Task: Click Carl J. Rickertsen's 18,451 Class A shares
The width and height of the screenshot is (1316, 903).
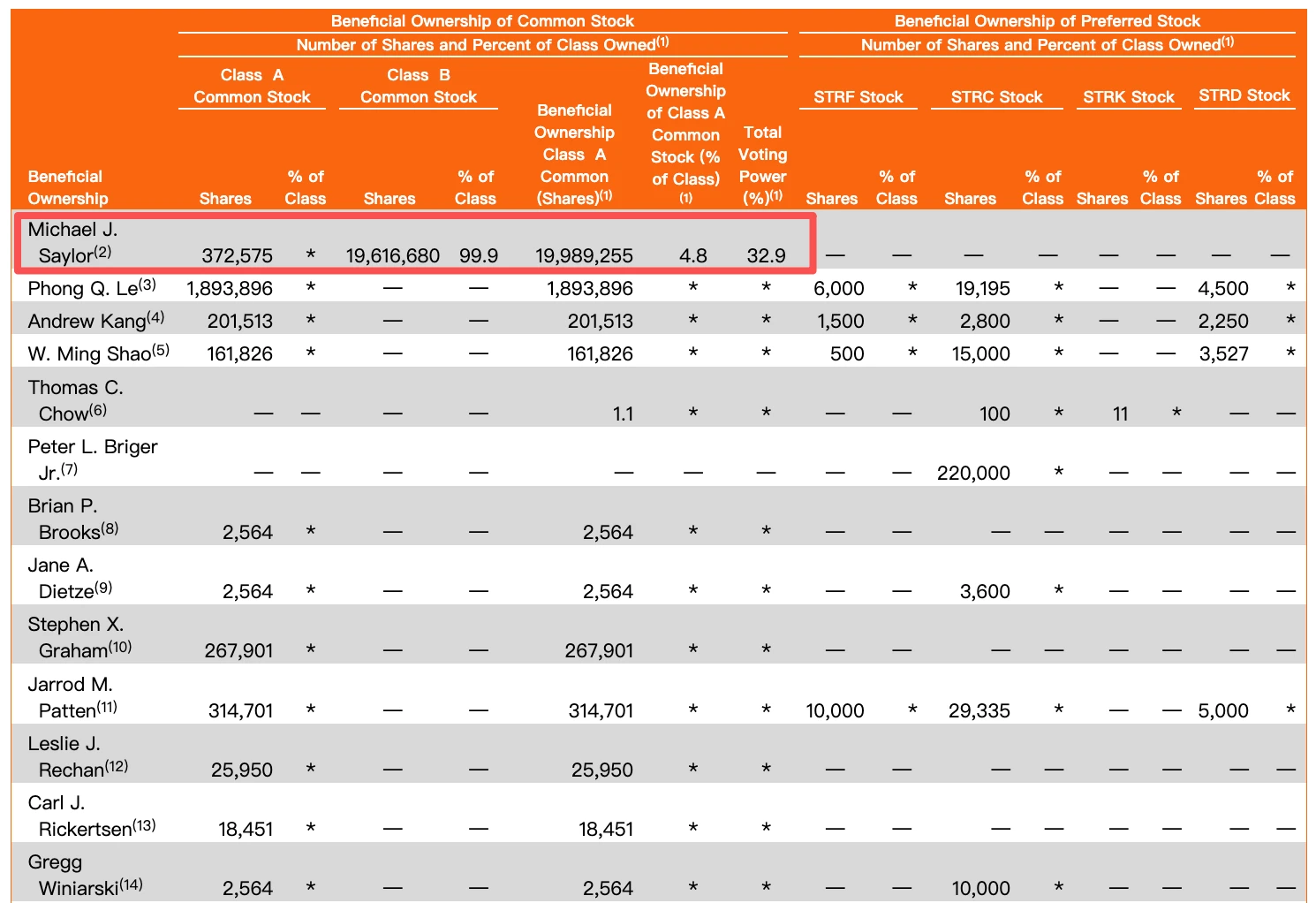Action: point(246,829)
